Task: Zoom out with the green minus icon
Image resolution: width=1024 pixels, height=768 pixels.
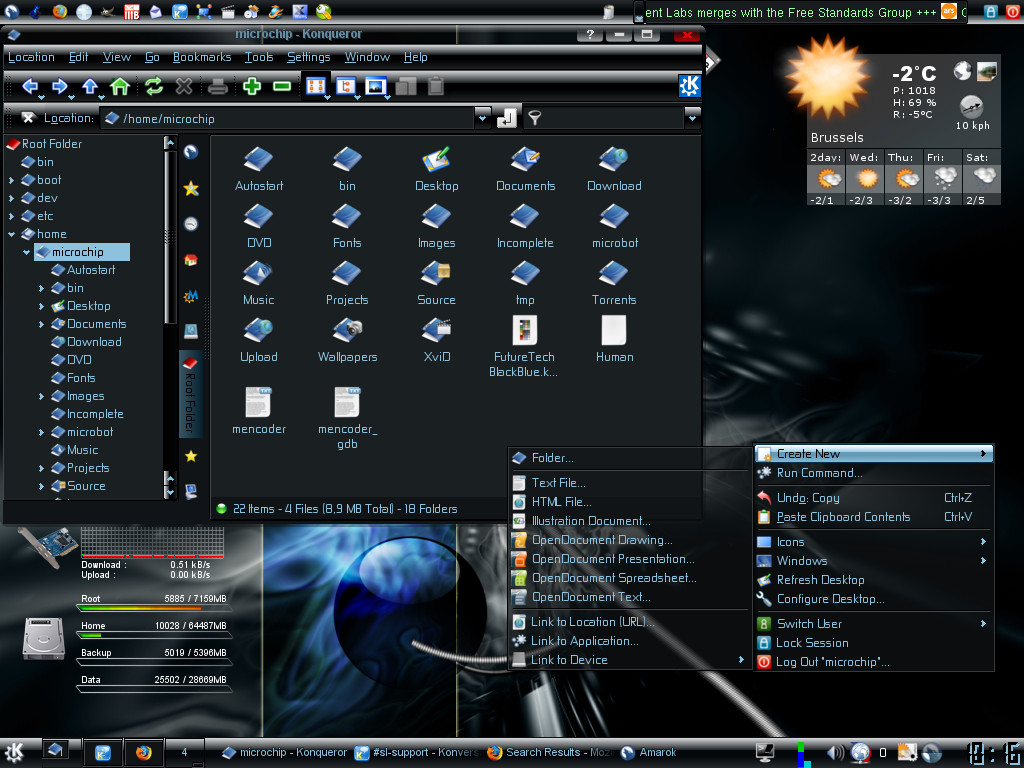Action: (281, 86)
